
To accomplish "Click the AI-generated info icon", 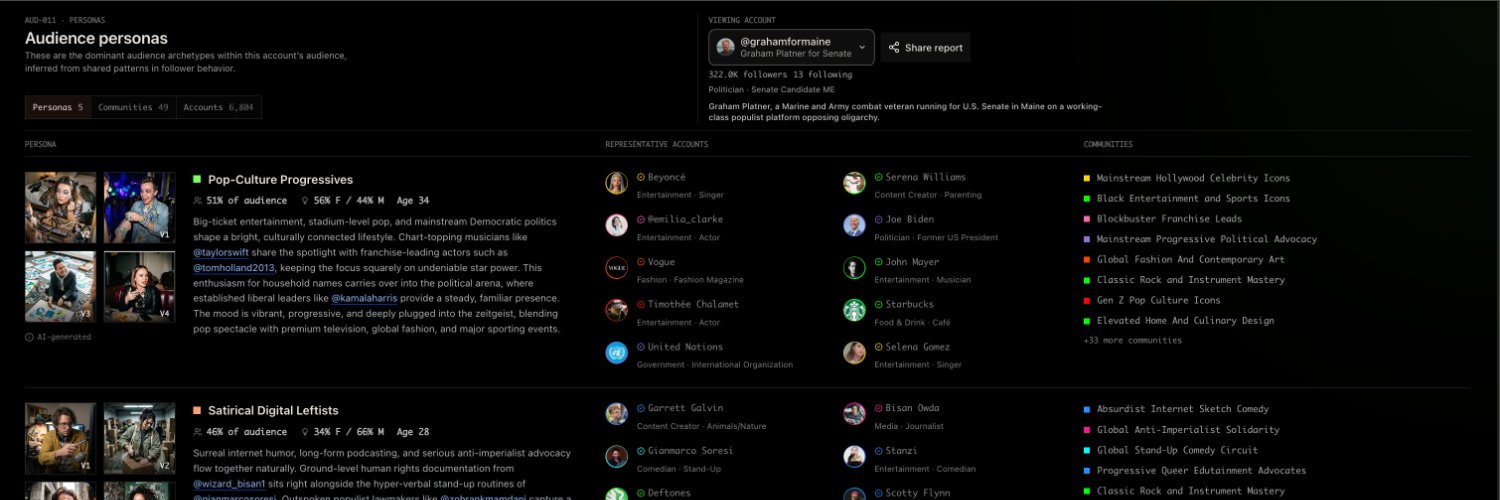I will point(29,337).
